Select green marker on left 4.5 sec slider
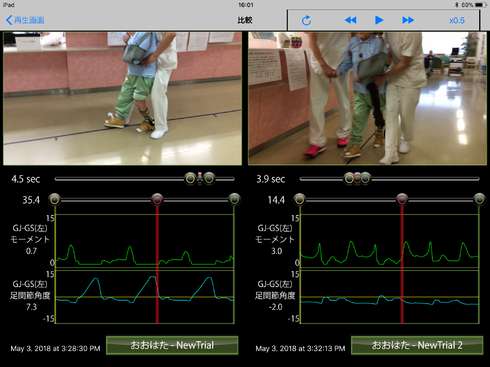 tap(209, 179)
